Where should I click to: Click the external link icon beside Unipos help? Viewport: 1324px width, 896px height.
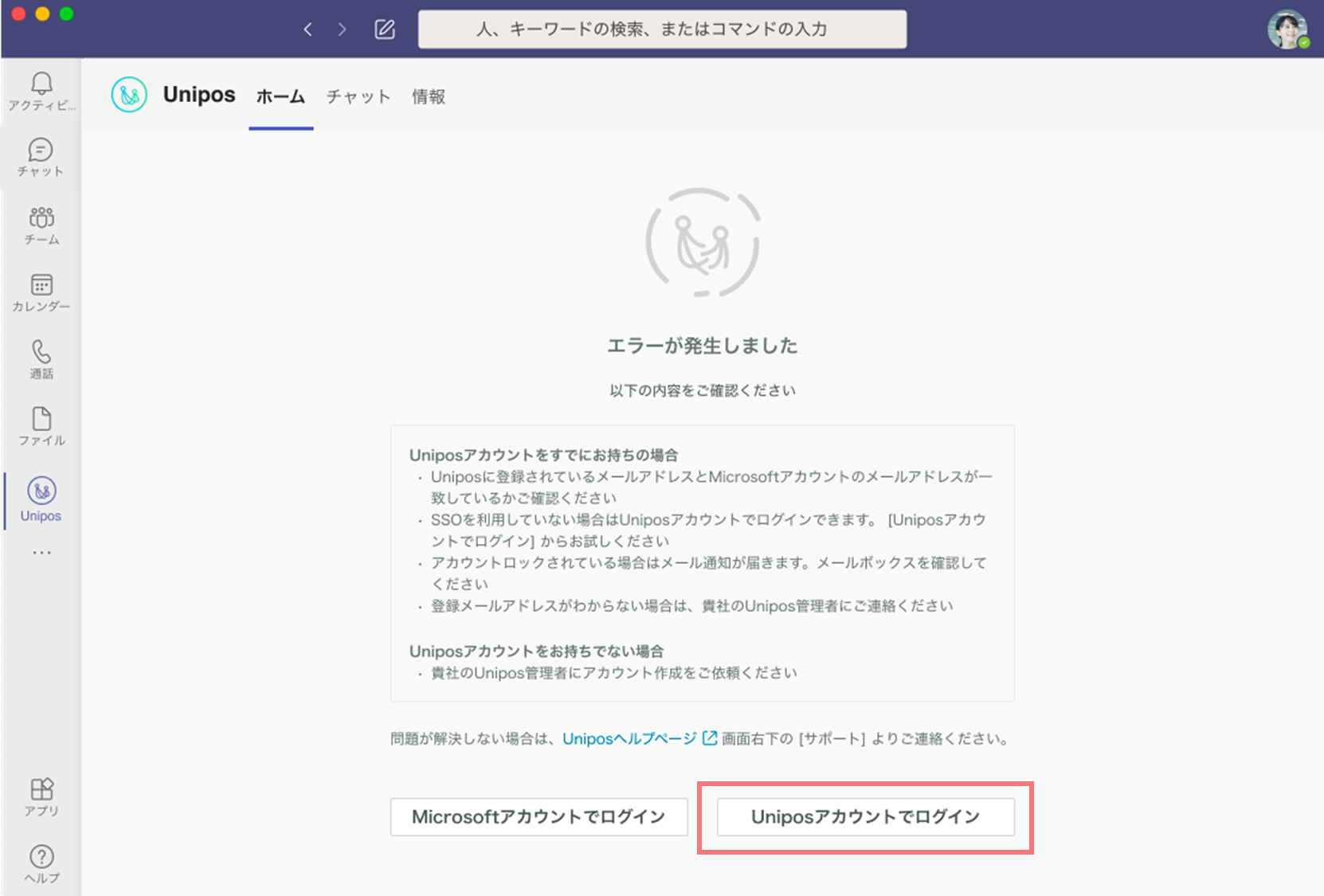tap(710, 738)
